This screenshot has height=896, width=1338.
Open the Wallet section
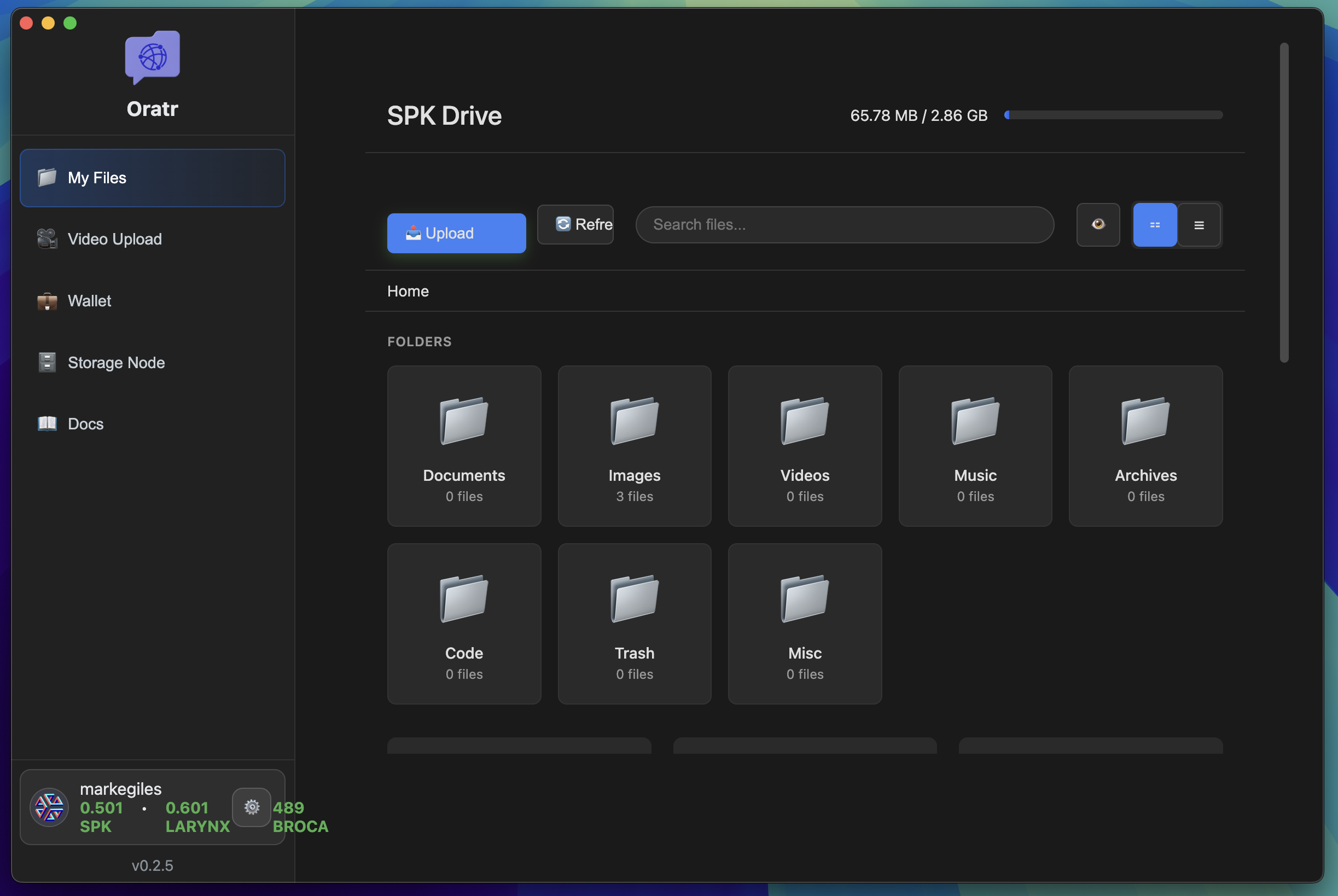pyautogui.click(x=89, y=300)
